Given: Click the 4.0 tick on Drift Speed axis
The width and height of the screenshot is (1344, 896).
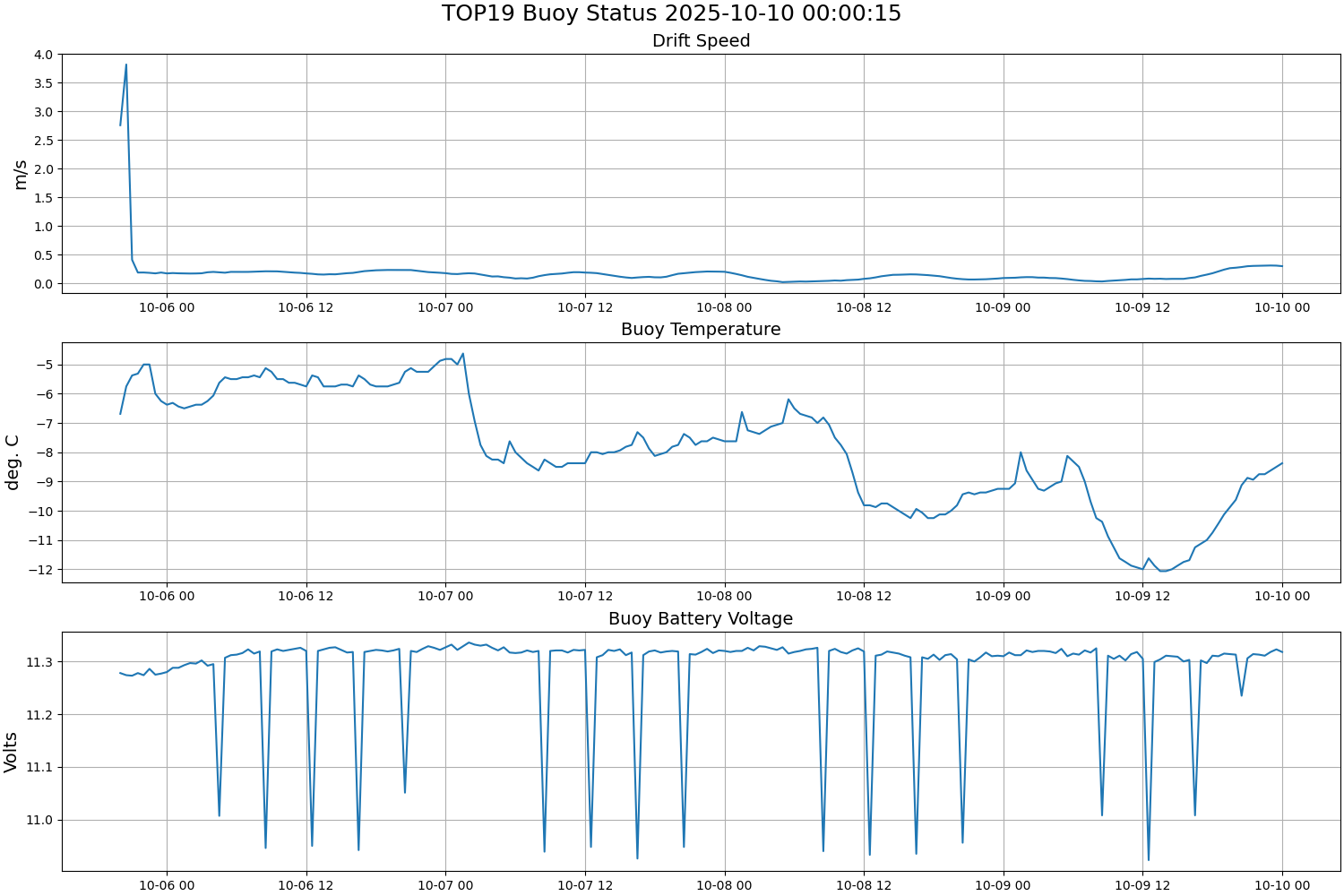Looking at the screenshot, I should 43,55.
